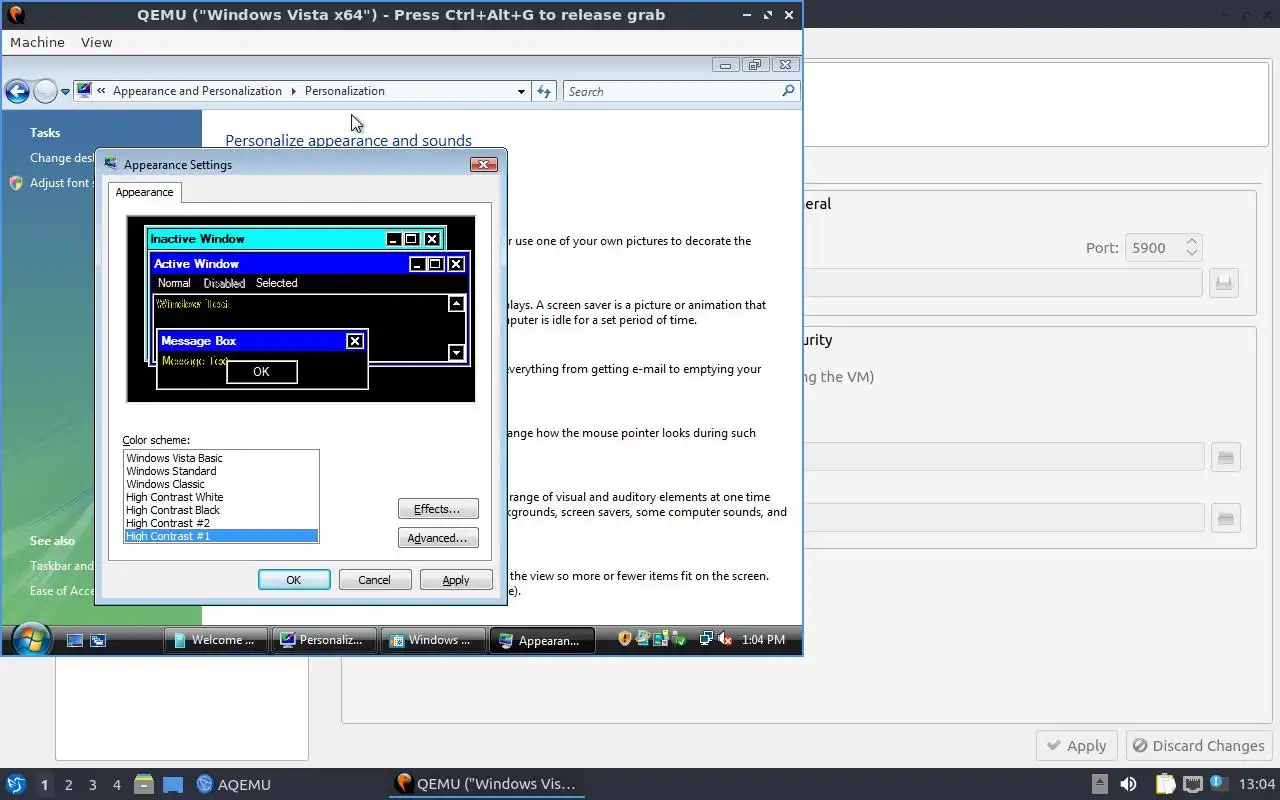
Task: Click Ease of Access link
Action: [x=62, y=591]
